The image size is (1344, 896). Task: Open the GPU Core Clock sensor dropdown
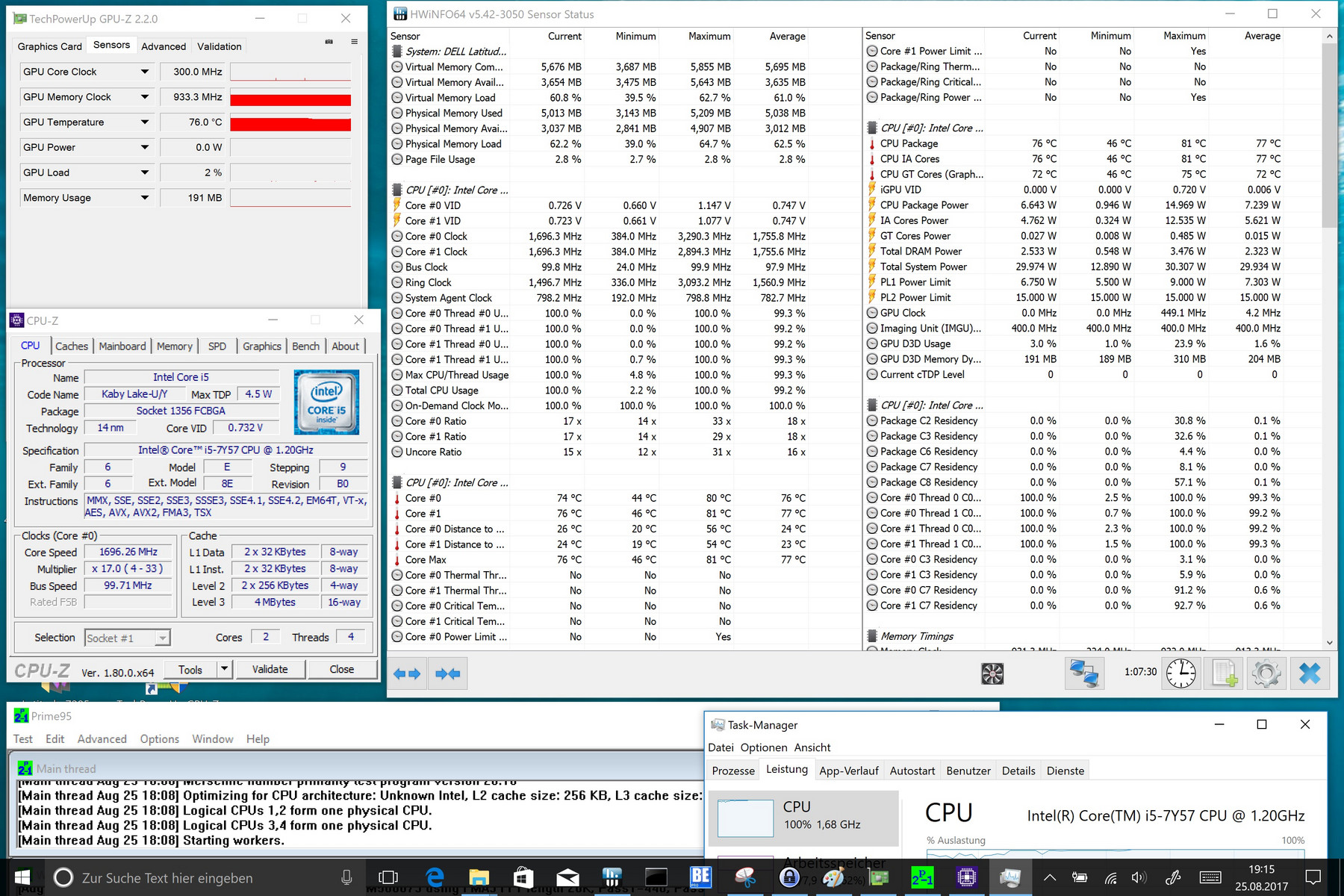click(x=145, y=72)
